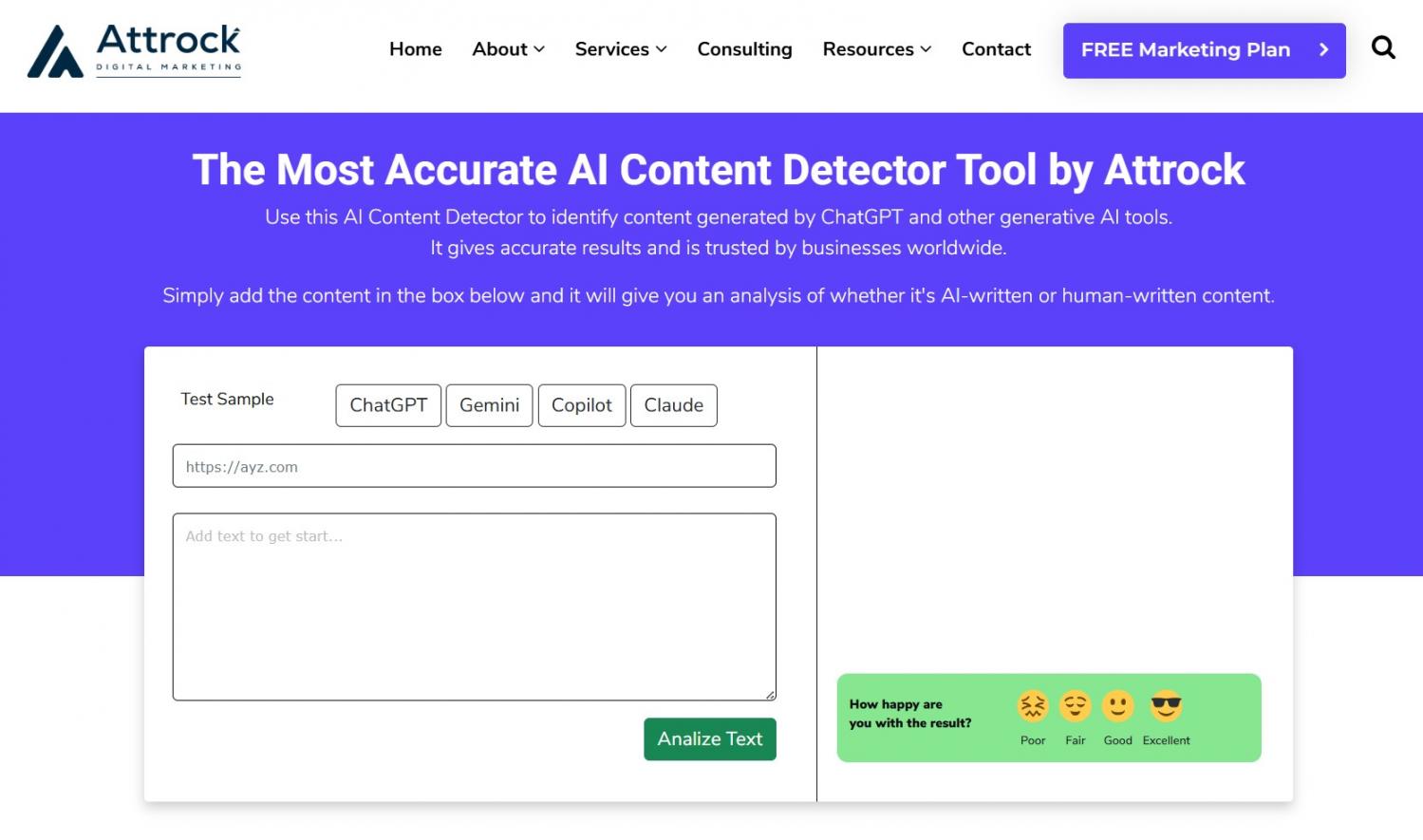Choose the Good smiley face rating
1423x840 pixels.
click(1117, 707)
